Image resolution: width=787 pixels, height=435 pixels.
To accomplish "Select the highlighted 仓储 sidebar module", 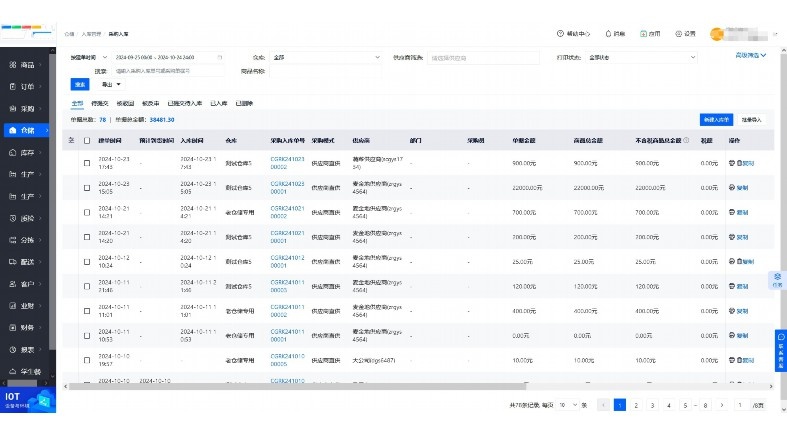I will click(x=26, y=130).
